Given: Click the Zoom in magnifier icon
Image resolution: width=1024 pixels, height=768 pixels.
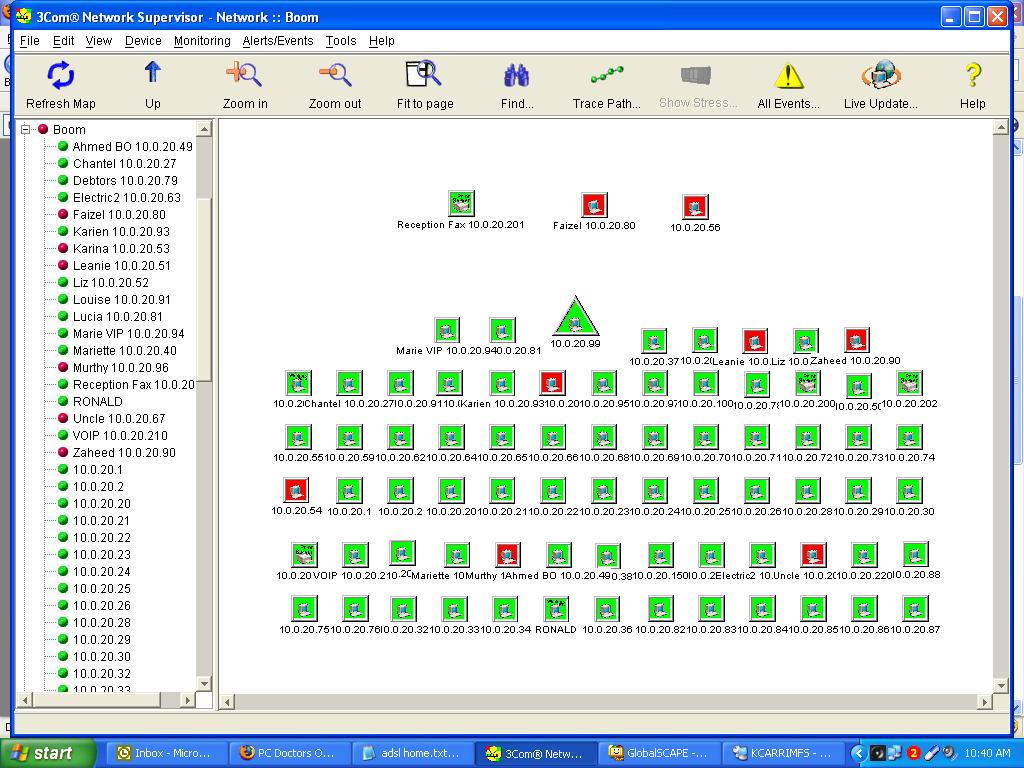Looking at the screenshot, I should (243, 76).
